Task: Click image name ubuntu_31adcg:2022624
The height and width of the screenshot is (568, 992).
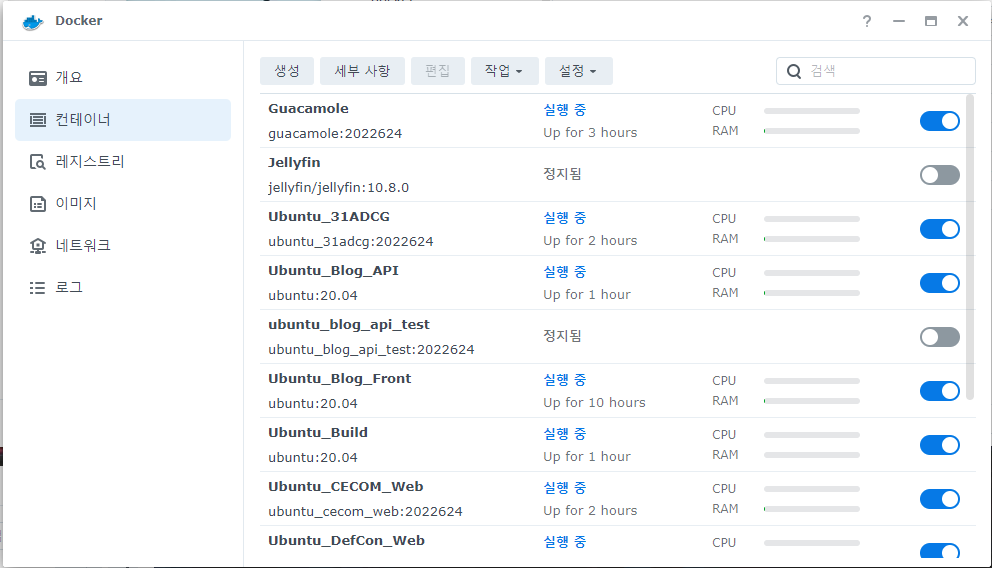Action: pos(350,242)
